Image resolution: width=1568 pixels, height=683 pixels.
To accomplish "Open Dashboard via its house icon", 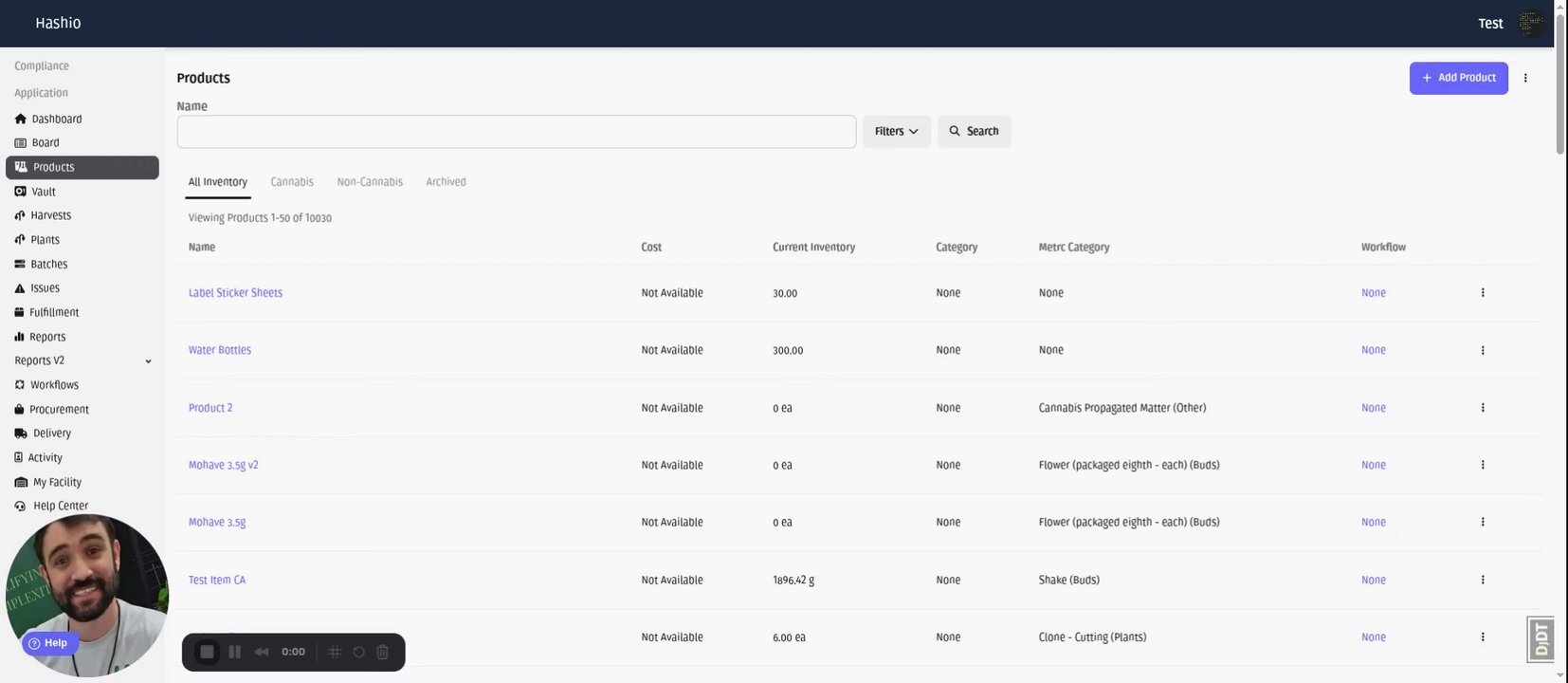I will click(20, 119).
